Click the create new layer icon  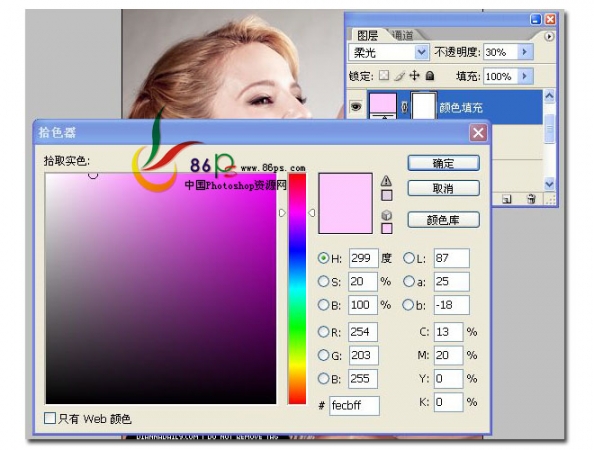tap(507, 199)
